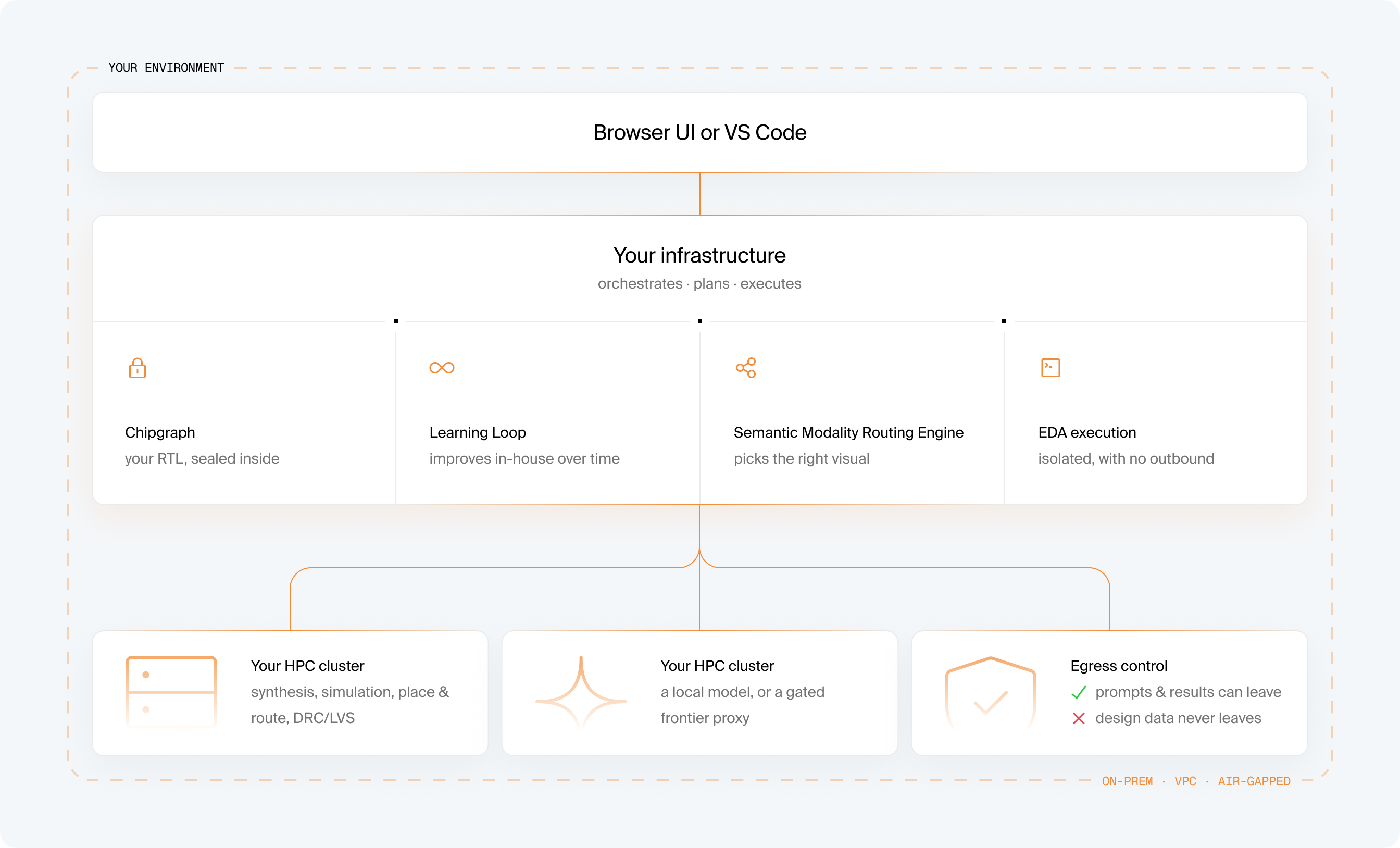Click 'synthesis, simulation, place & route' description
The width and height of the screenshot is (1400, 848).
tap(349, 705)
